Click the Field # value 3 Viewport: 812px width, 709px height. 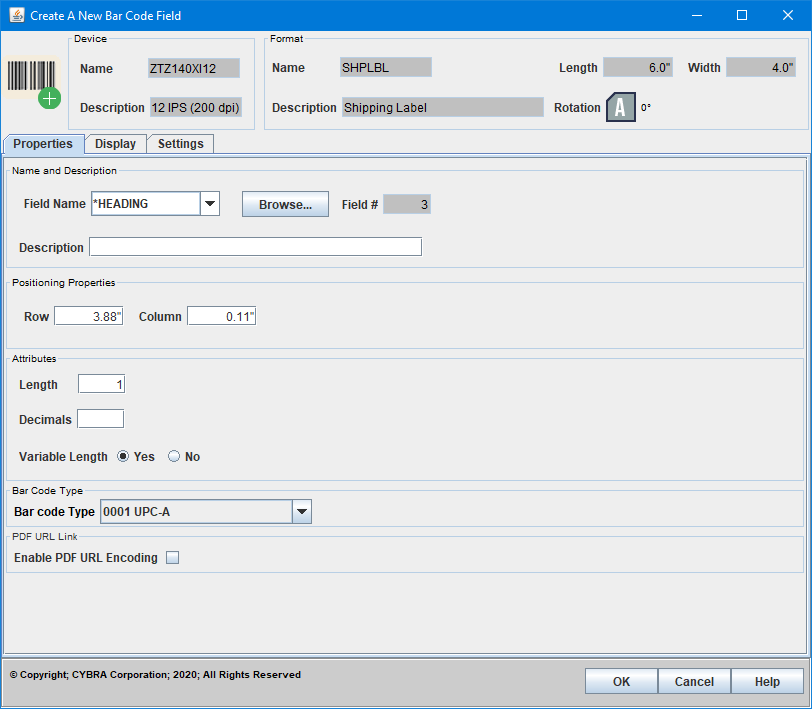407,204
